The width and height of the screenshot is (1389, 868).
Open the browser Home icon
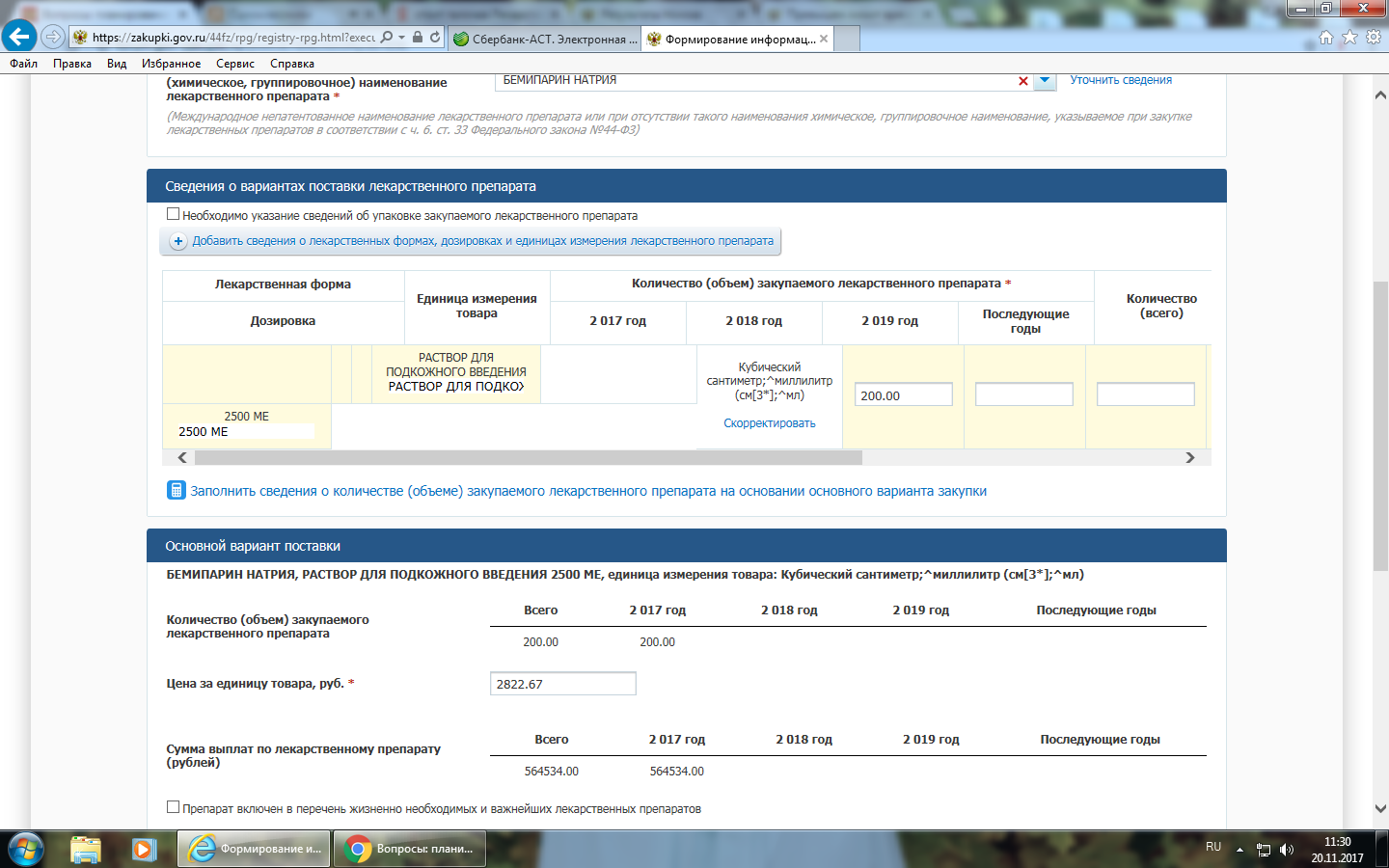[1326, 37]
